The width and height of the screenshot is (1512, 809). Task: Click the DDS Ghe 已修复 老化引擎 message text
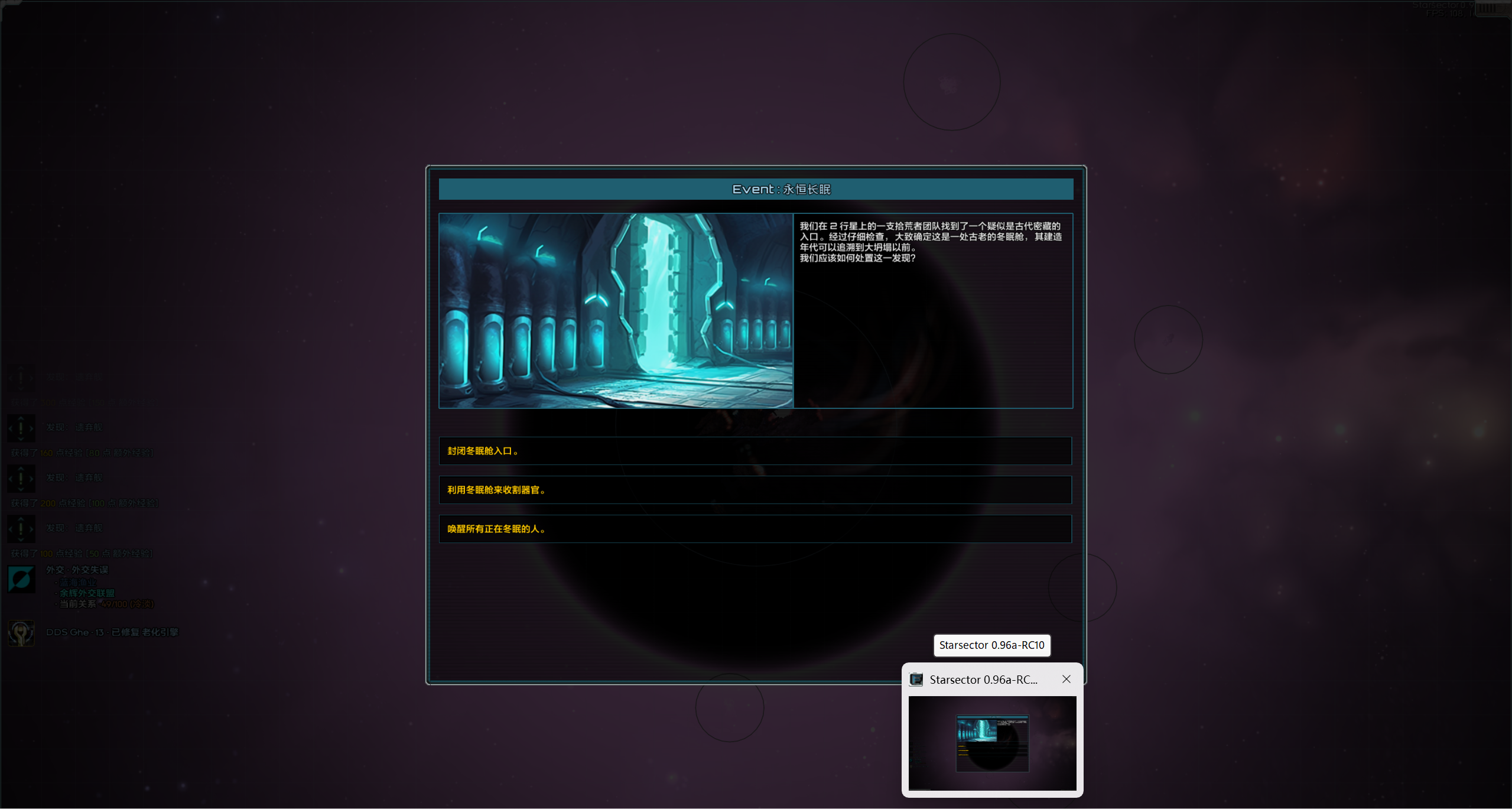point(112,632)
